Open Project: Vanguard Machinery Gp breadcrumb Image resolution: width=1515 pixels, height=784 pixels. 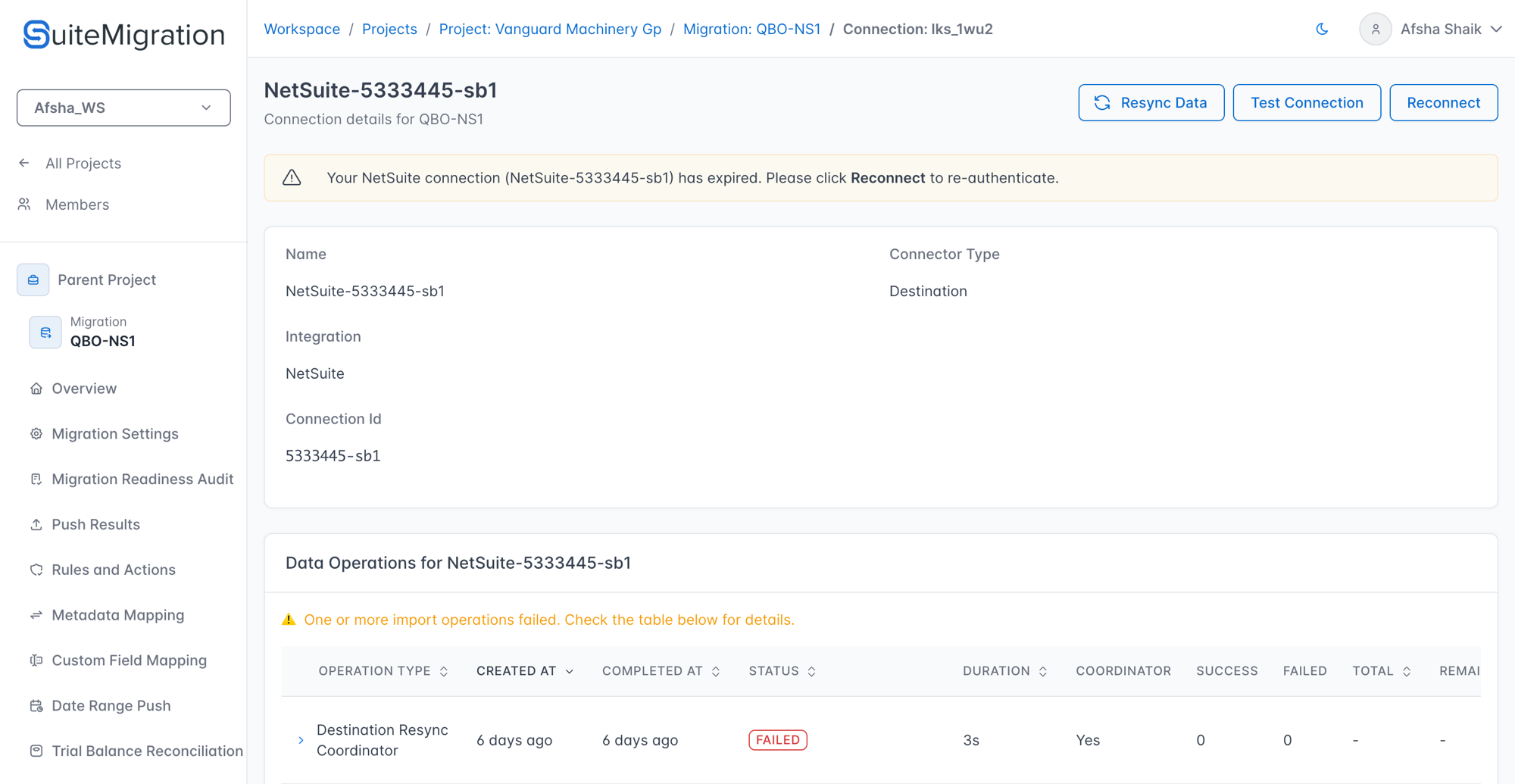(x=550, y=29)
